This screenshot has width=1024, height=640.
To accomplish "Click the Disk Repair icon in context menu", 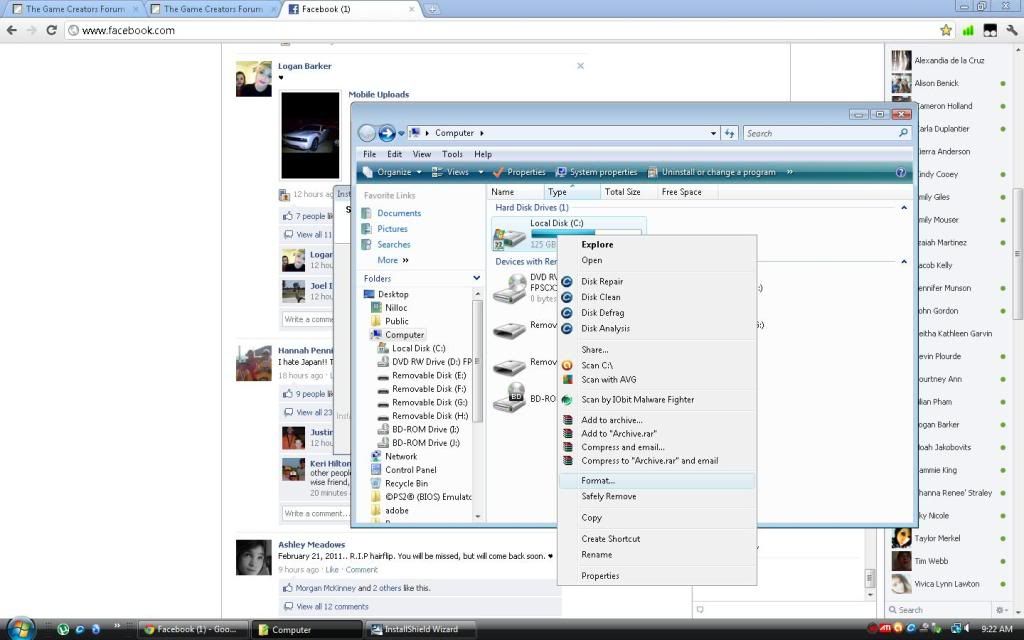I will [567, 281].
